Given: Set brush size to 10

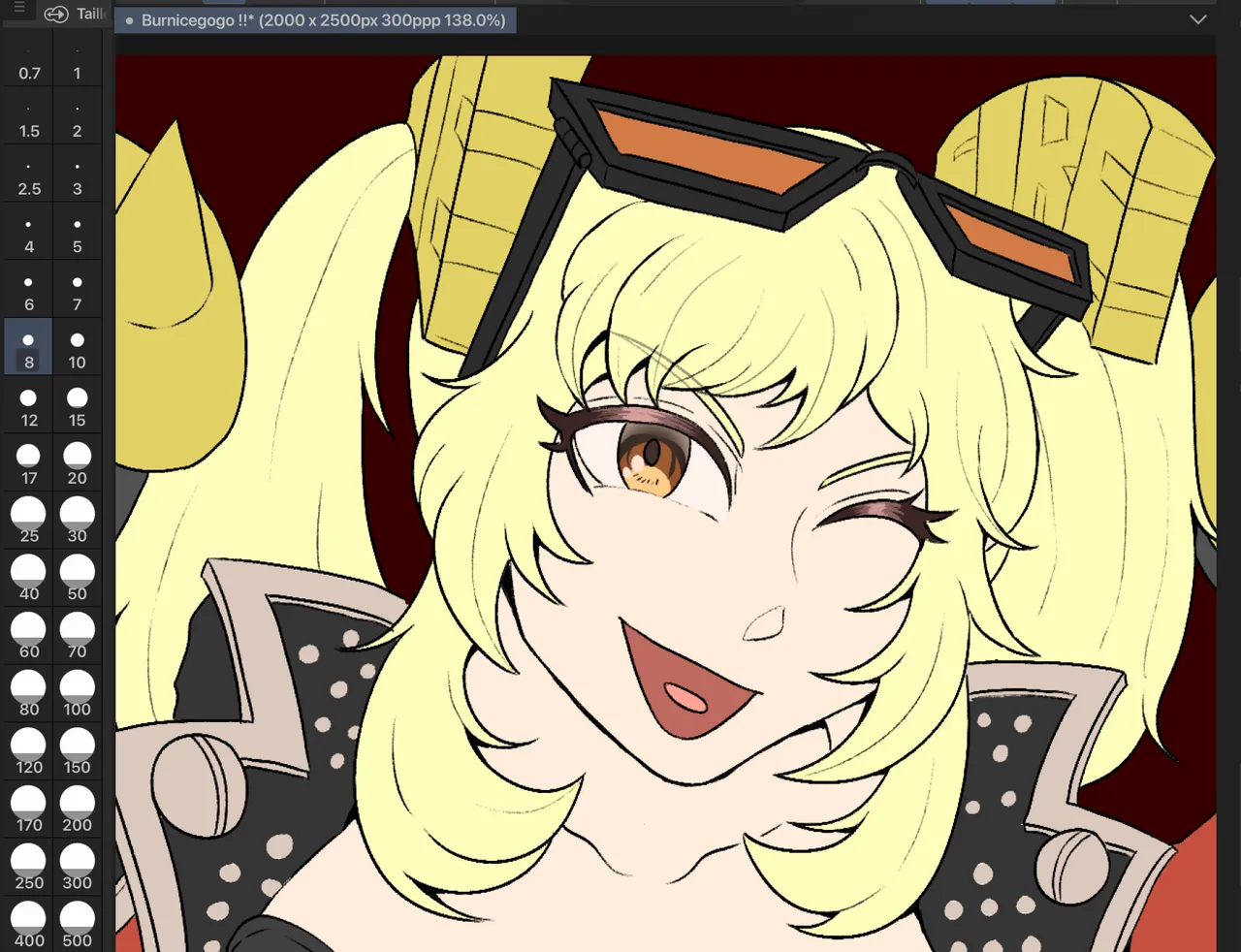Looking at the screenshot, I should point(77,351).
